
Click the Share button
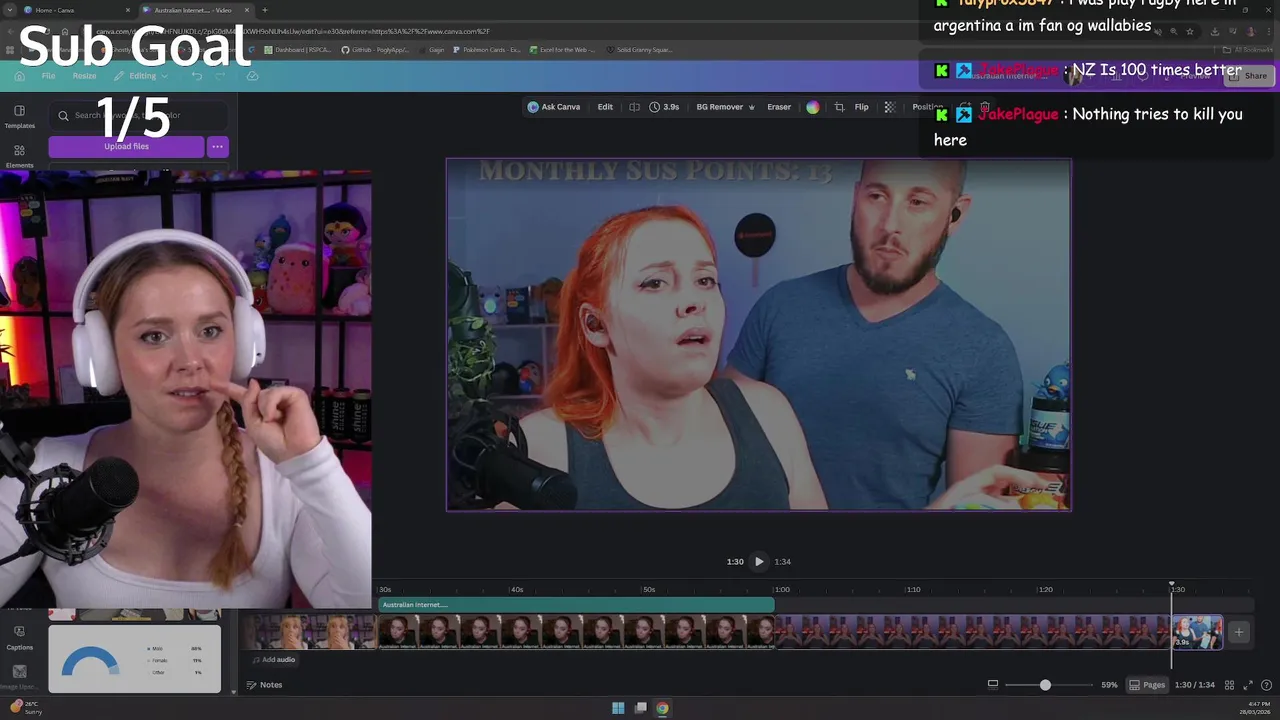tap(1249, 76)
